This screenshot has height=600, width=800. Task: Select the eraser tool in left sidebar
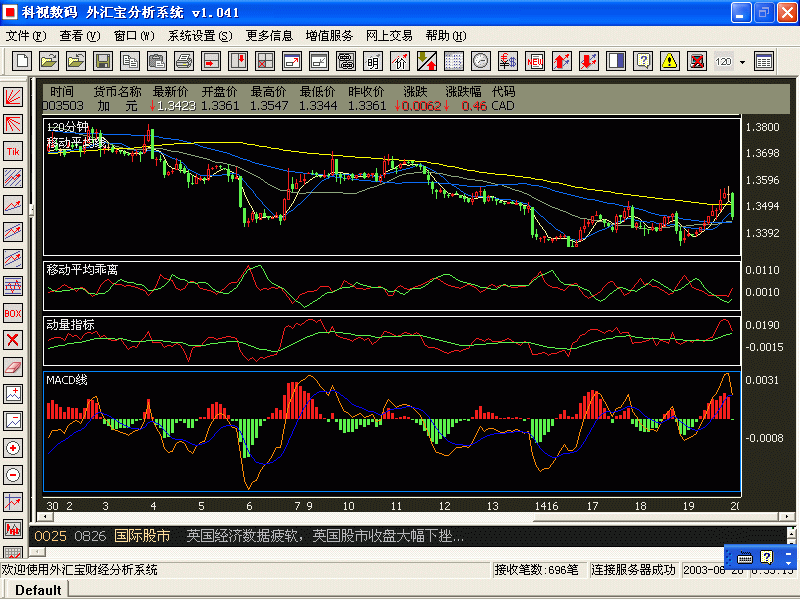[13, 367]
